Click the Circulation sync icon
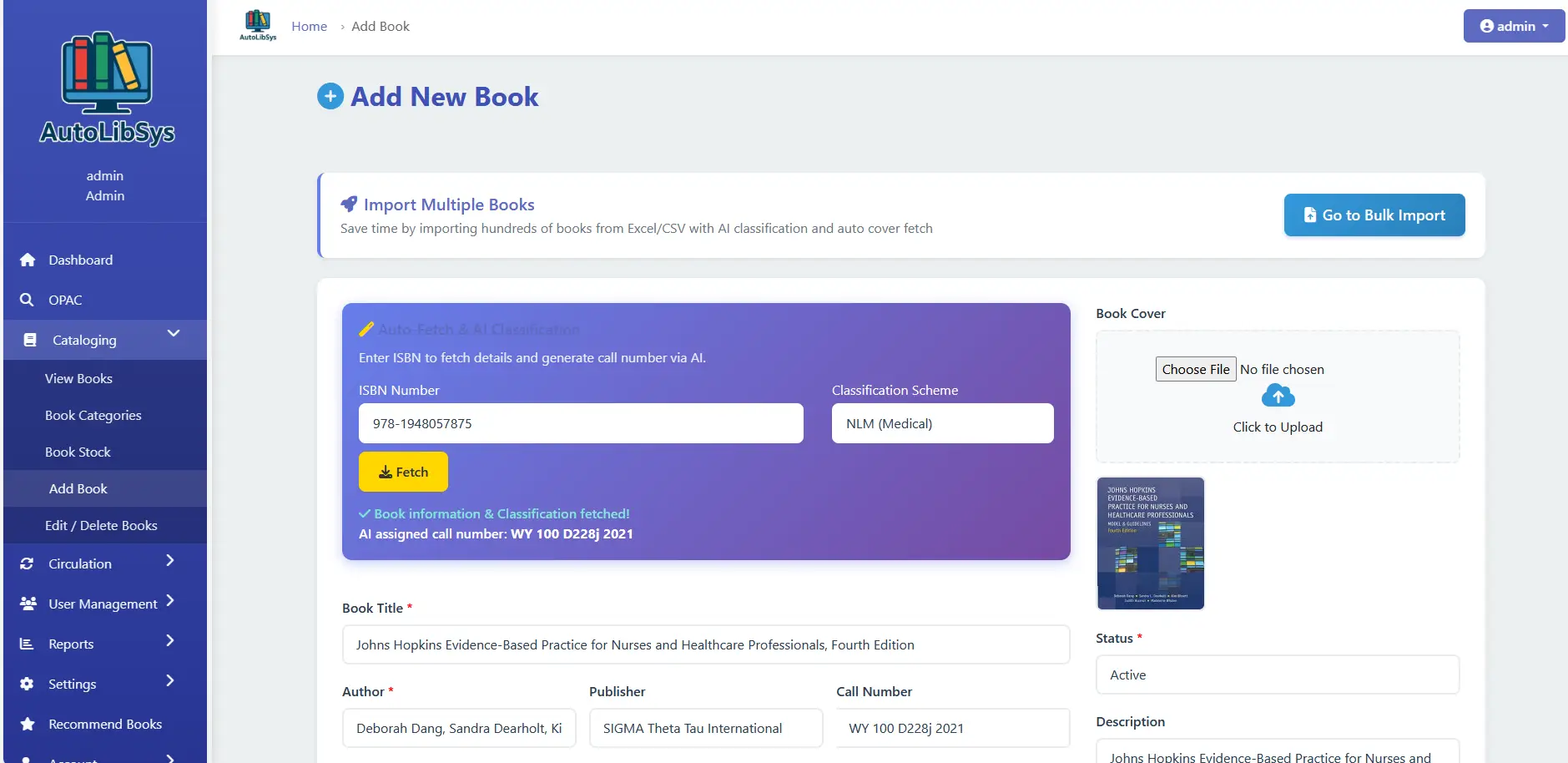This screenshot has height=763, width=1568. point(27,563)
